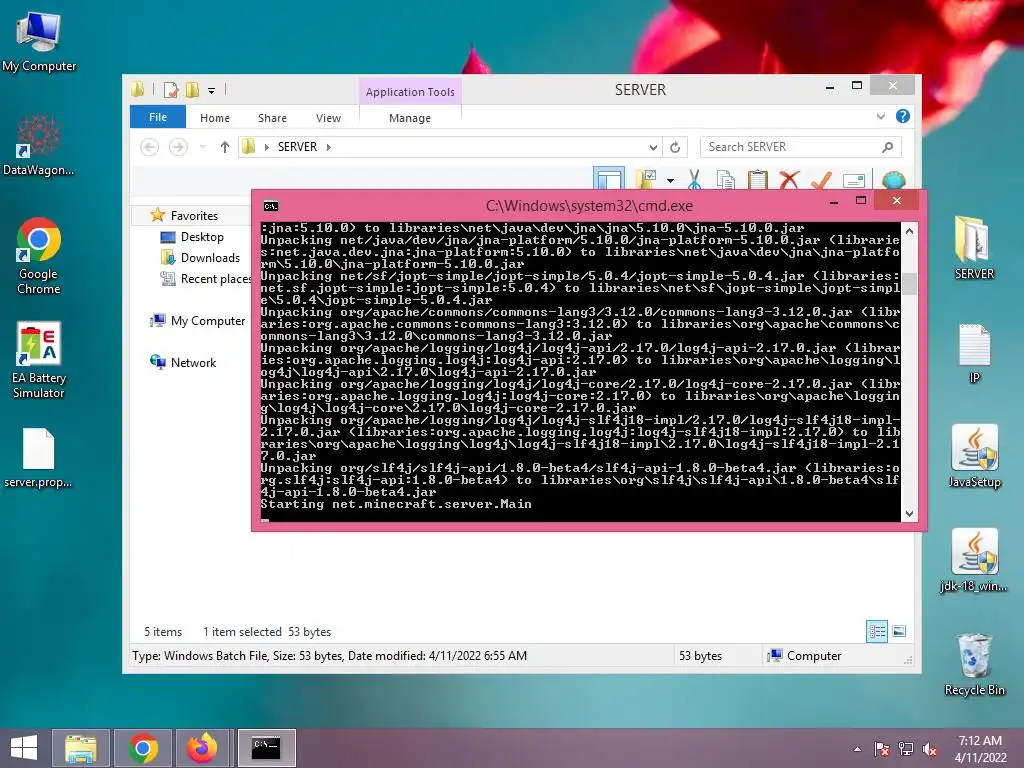
Task: Switch to the Share ribbon tab
Action: (x=272, y=118)
